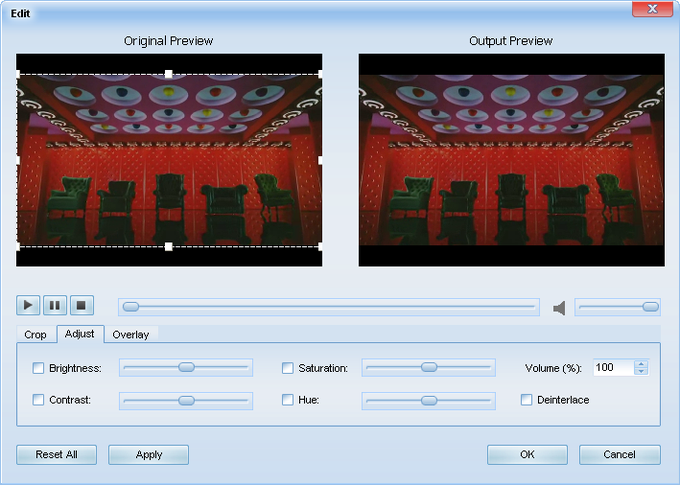This screenshot has width=680, height=485.
Task: Confirm edits with the OK button
Action: pos(527,455)
